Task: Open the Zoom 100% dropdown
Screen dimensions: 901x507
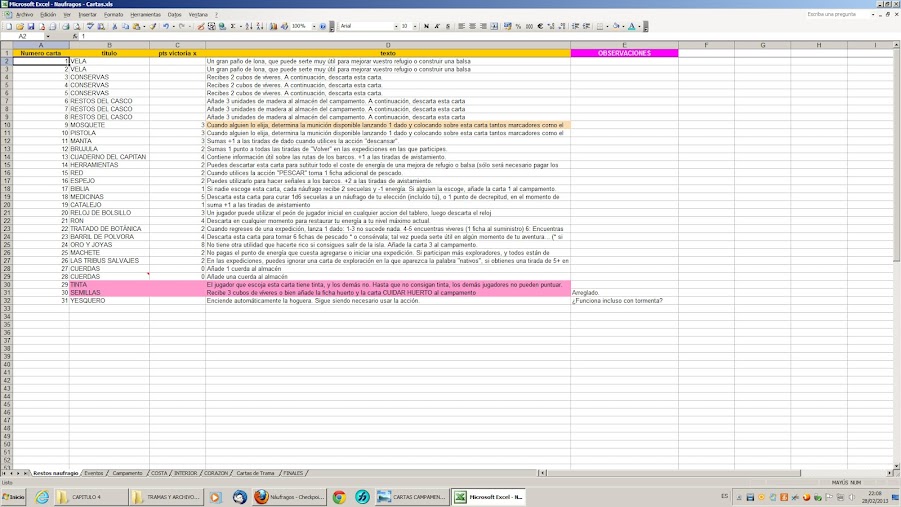Action: [x=314, y=26]
